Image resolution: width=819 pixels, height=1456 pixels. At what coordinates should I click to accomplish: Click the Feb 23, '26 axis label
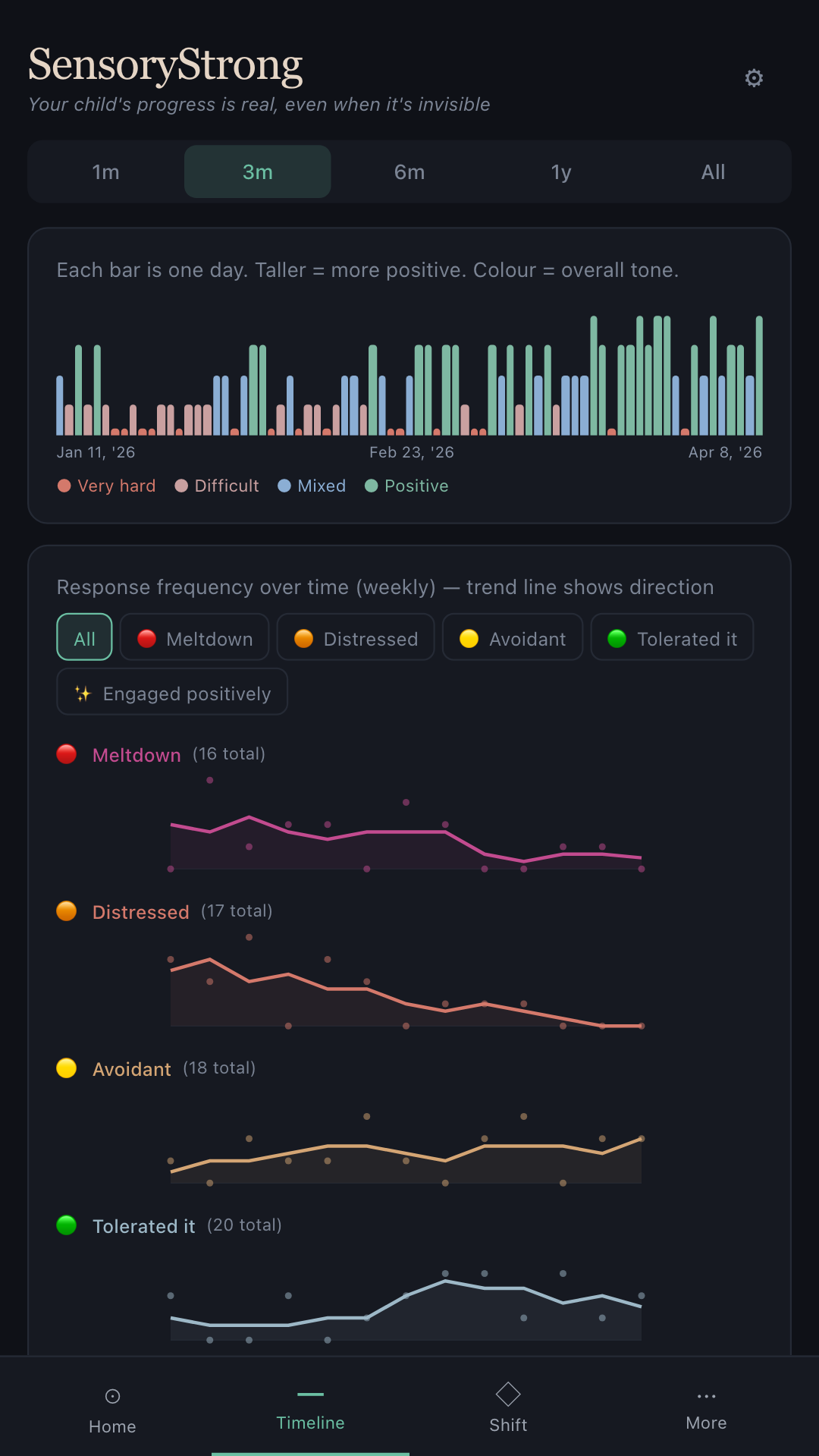pos(412,452)
